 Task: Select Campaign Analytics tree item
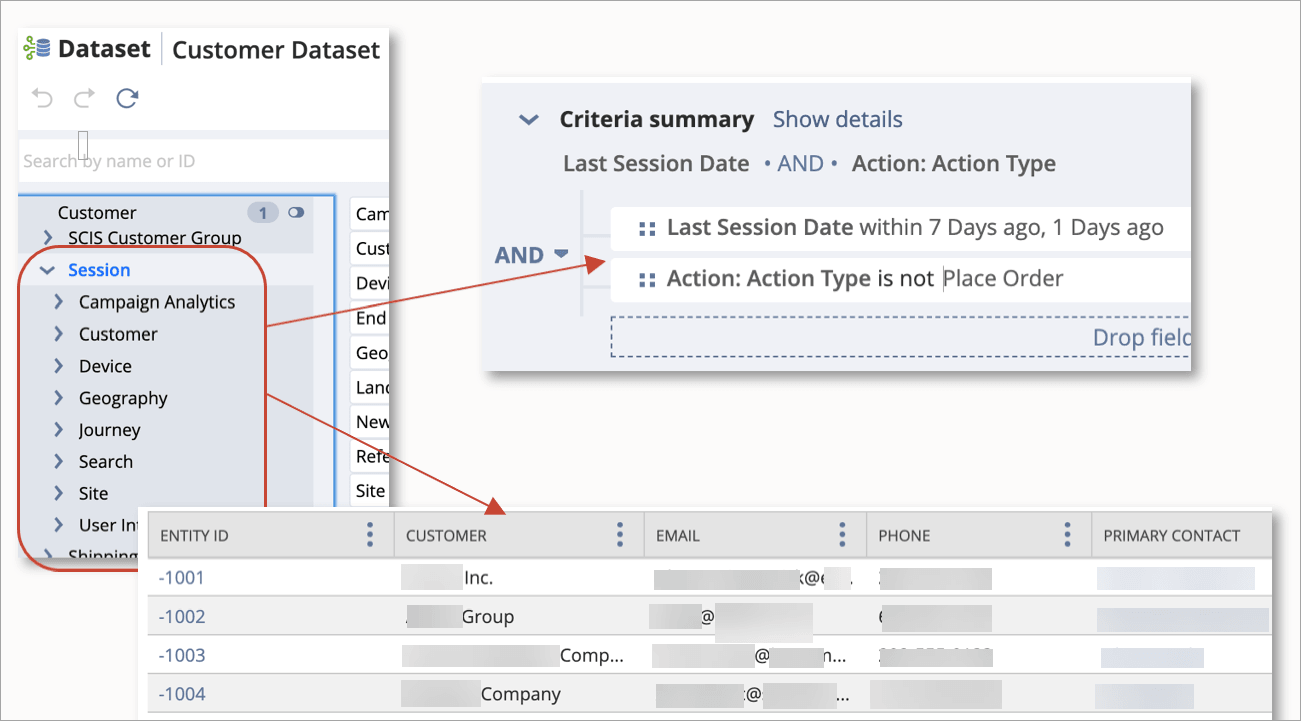tap(157, 302)
